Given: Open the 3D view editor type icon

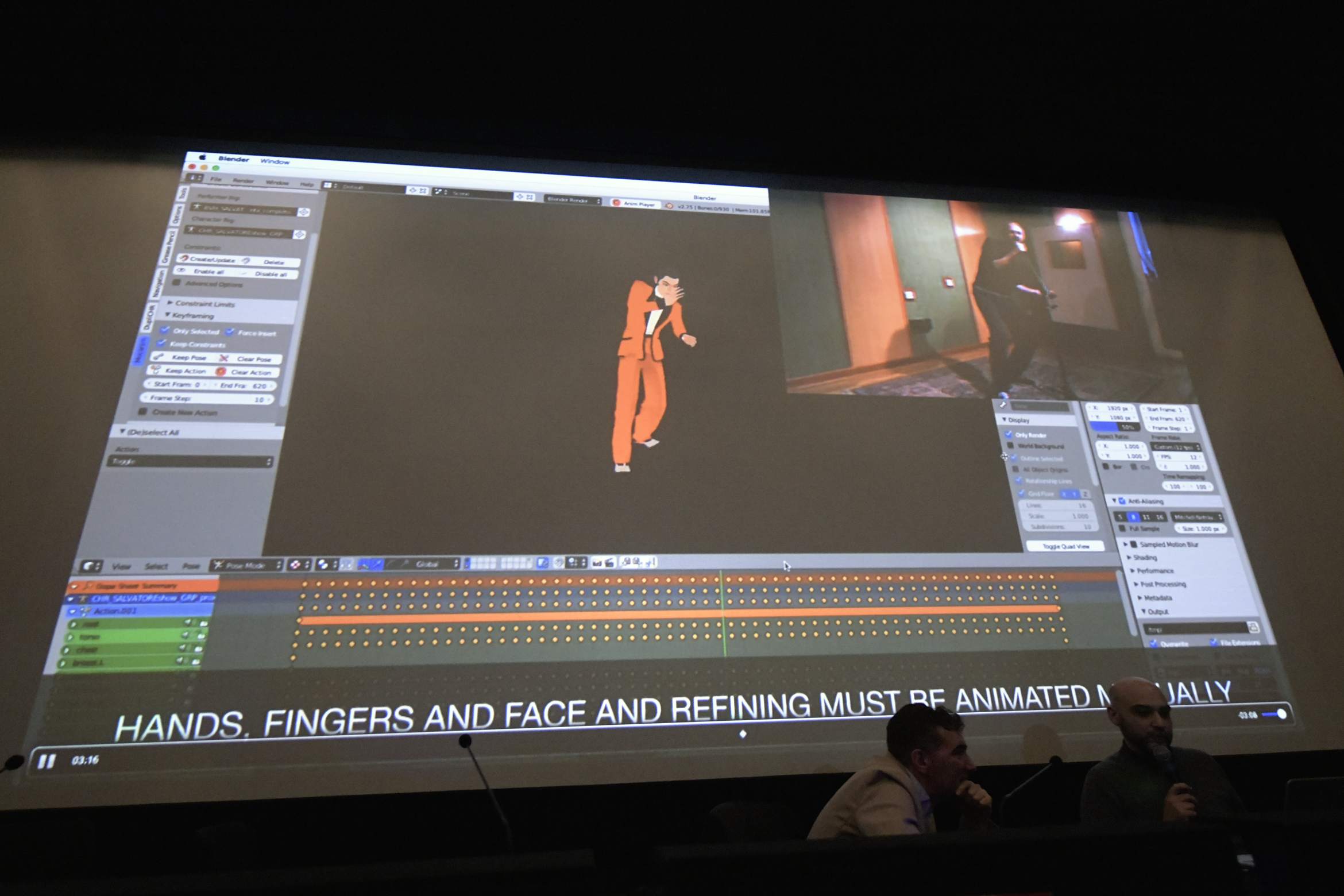Looking at the screenshot, I should tap(91, 566).
